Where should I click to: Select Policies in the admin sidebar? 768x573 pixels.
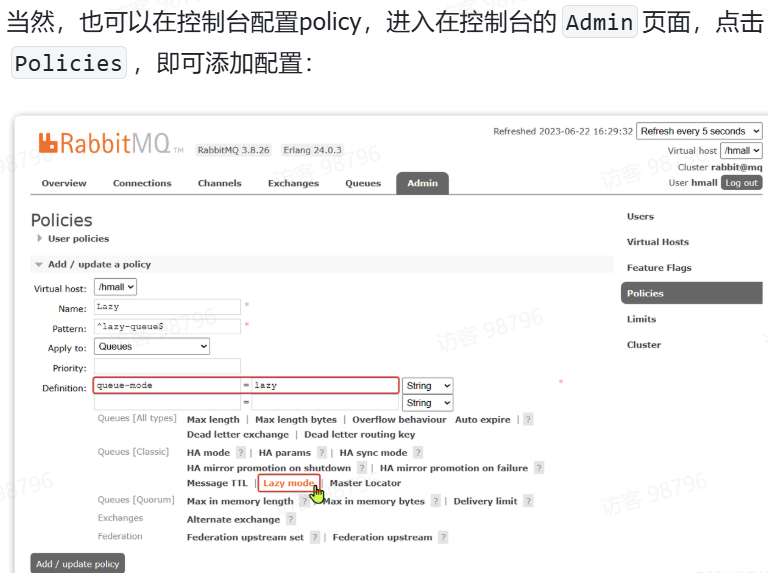[x=692, y=293]
